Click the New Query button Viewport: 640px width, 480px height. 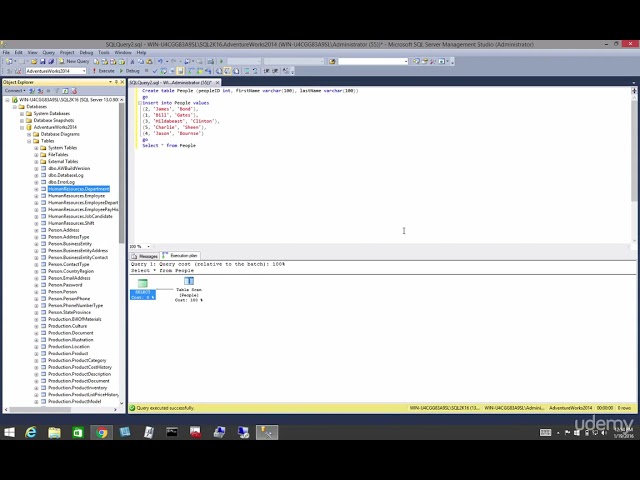(x=74, y=61)
